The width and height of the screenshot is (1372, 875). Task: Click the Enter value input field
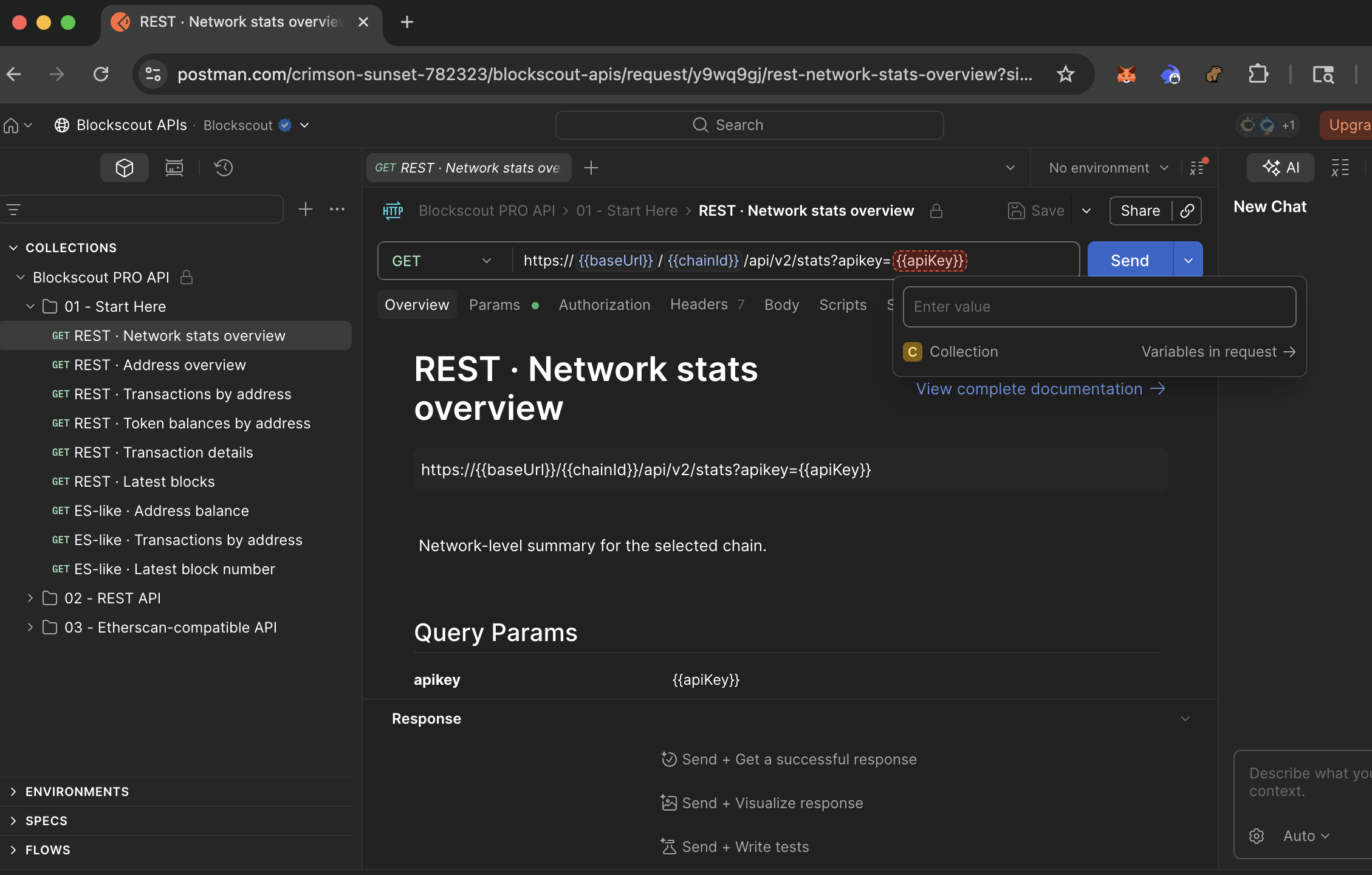(1099, 307)
